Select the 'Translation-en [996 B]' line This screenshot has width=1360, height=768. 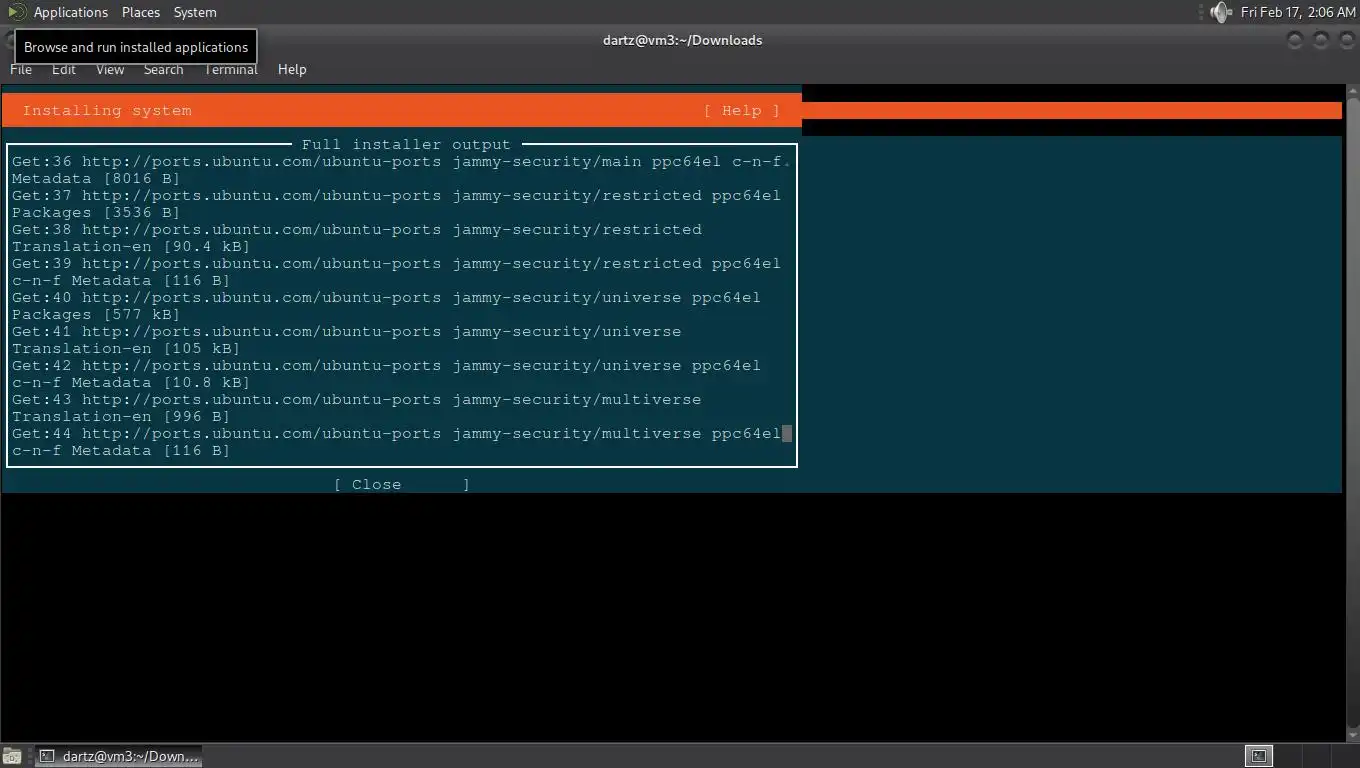(121, 417)
